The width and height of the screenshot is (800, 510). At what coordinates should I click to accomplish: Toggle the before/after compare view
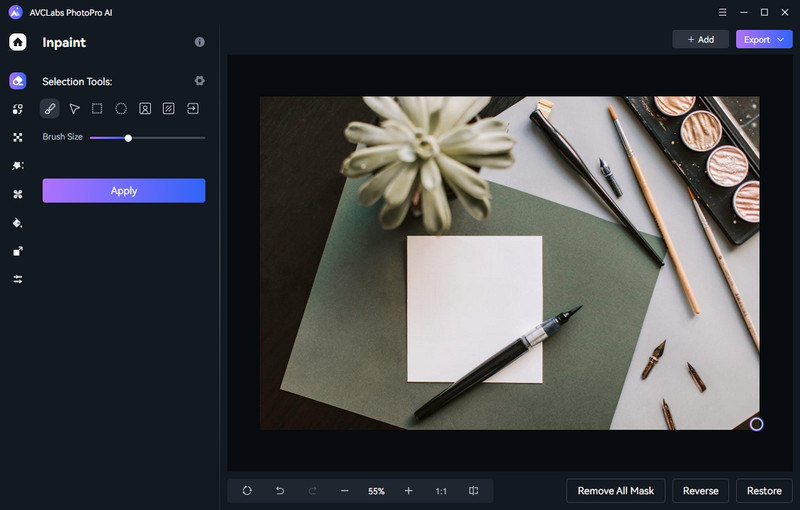473,491
